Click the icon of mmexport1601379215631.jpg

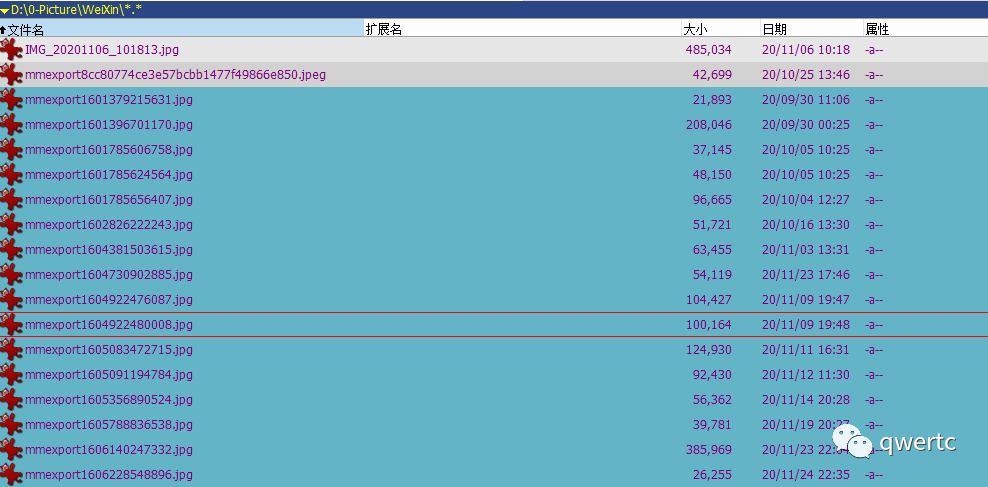pyautogui.click(x=11, y=100)
